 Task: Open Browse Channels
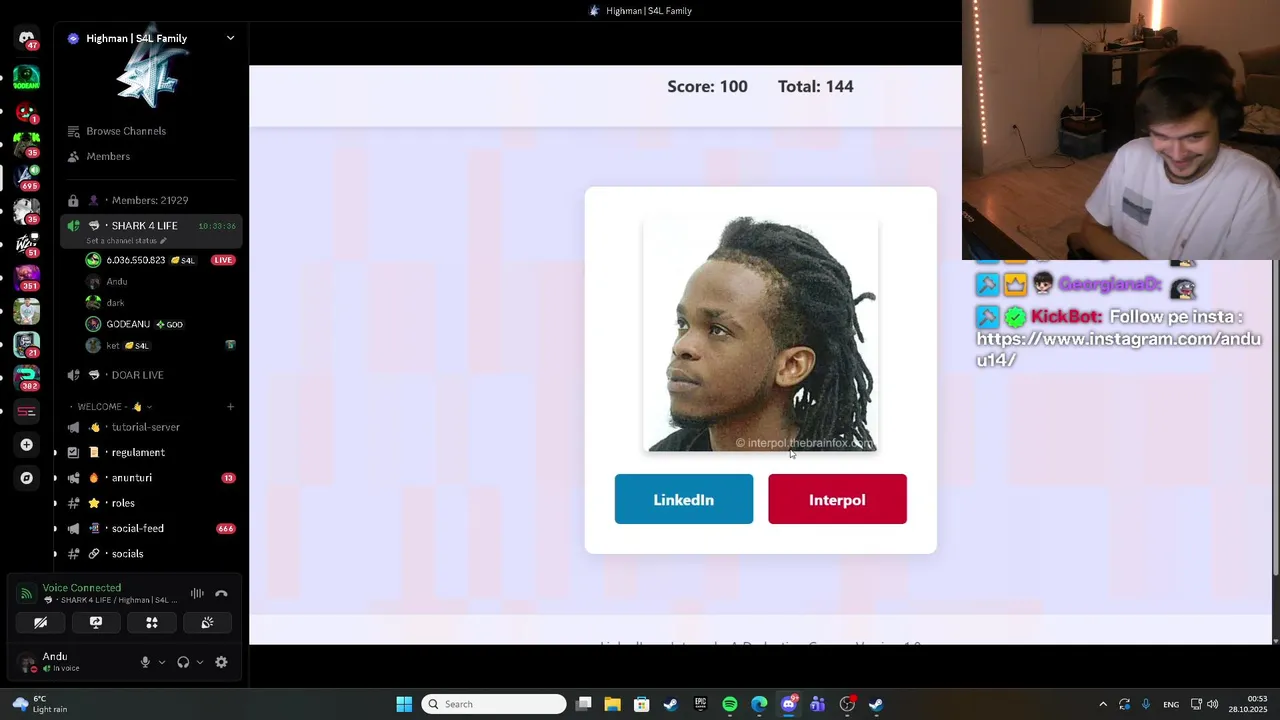click(152, 131)
